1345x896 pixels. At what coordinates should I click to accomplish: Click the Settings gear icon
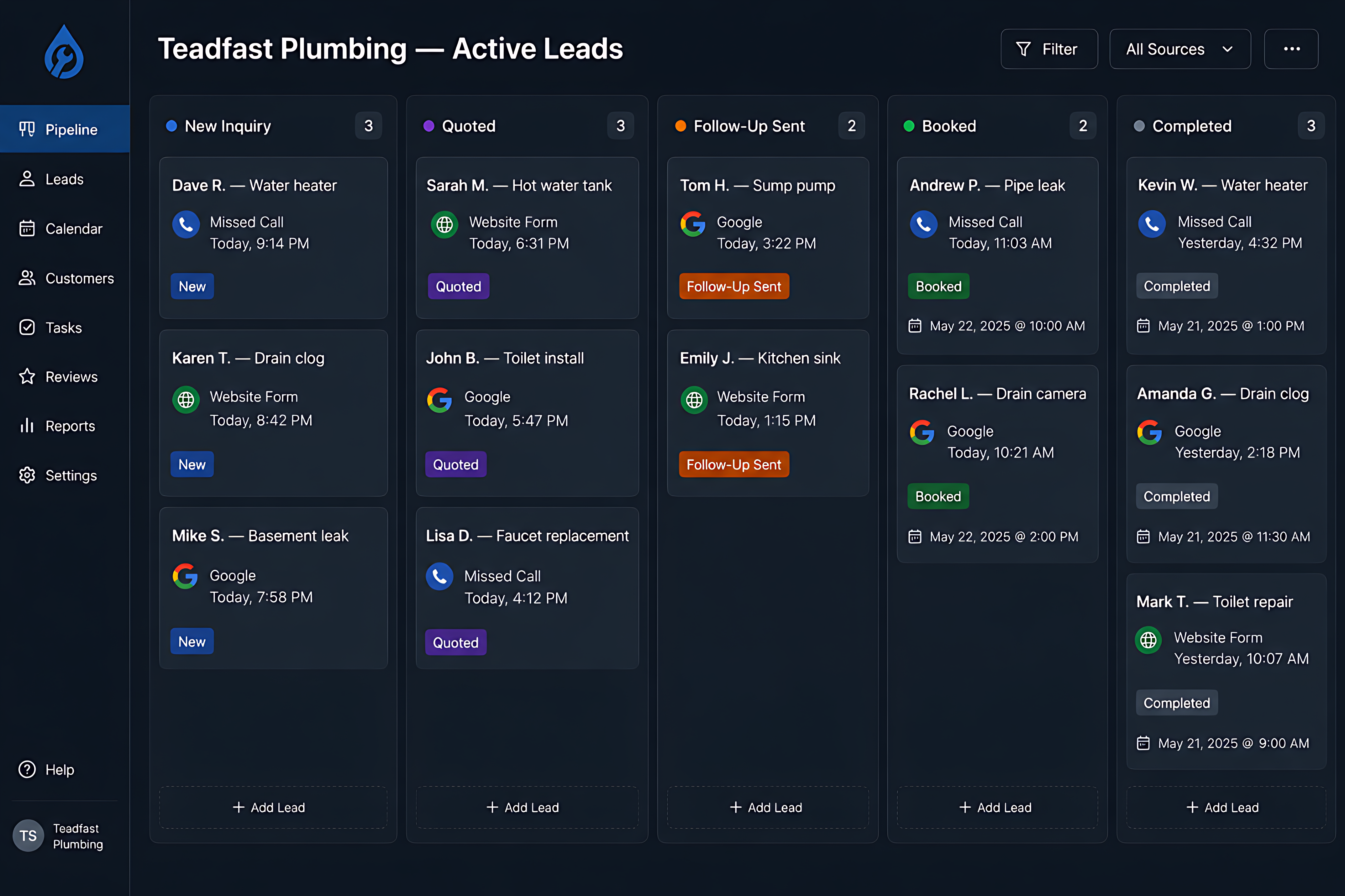pyautogui.click(x=27, y=475)
